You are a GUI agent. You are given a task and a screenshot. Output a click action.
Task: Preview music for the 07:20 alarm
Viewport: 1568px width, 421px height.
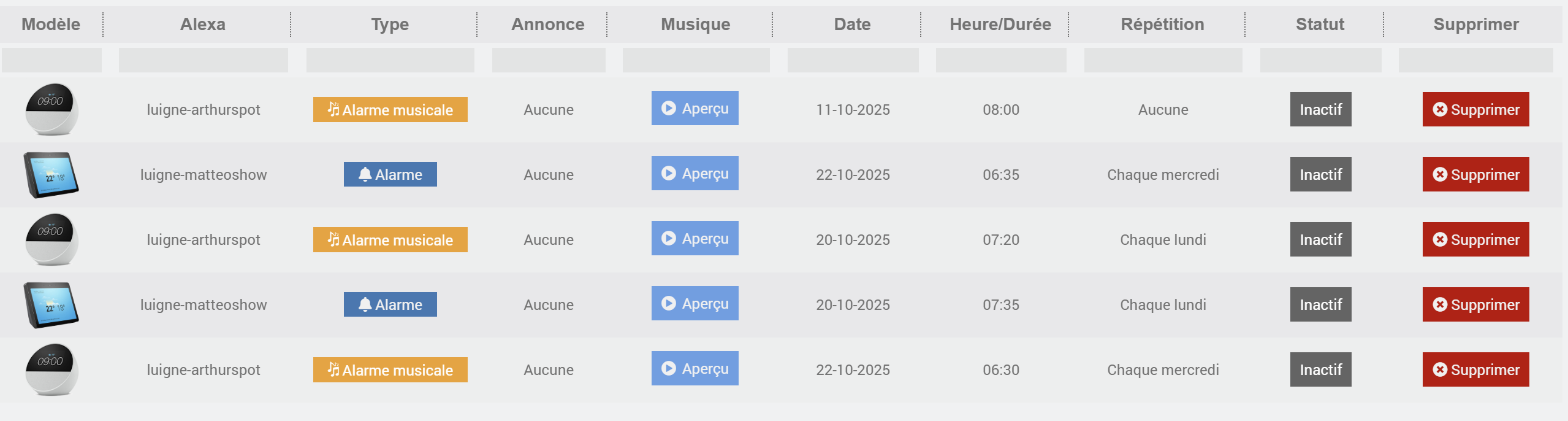(695, 239)
